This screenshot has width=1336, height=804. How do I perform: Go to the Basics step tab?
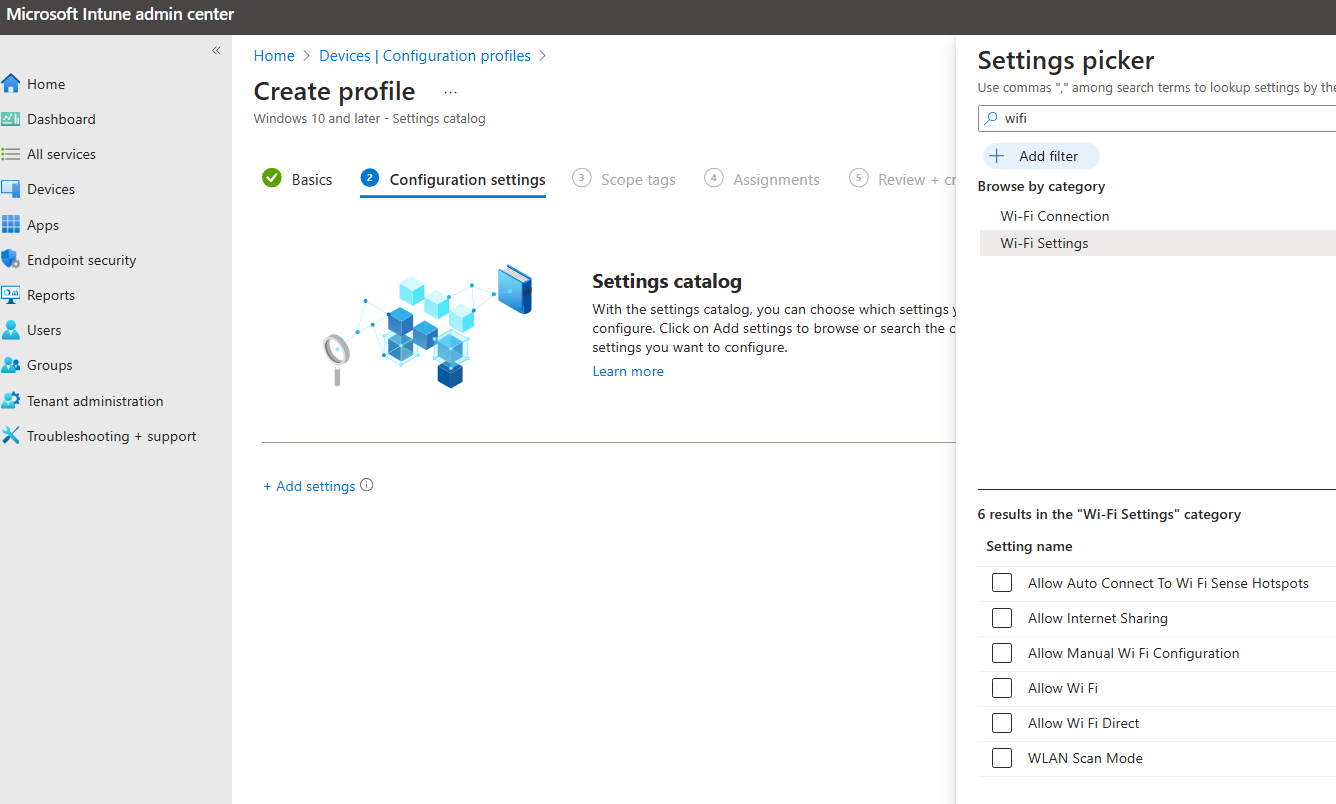coord(298,179)
